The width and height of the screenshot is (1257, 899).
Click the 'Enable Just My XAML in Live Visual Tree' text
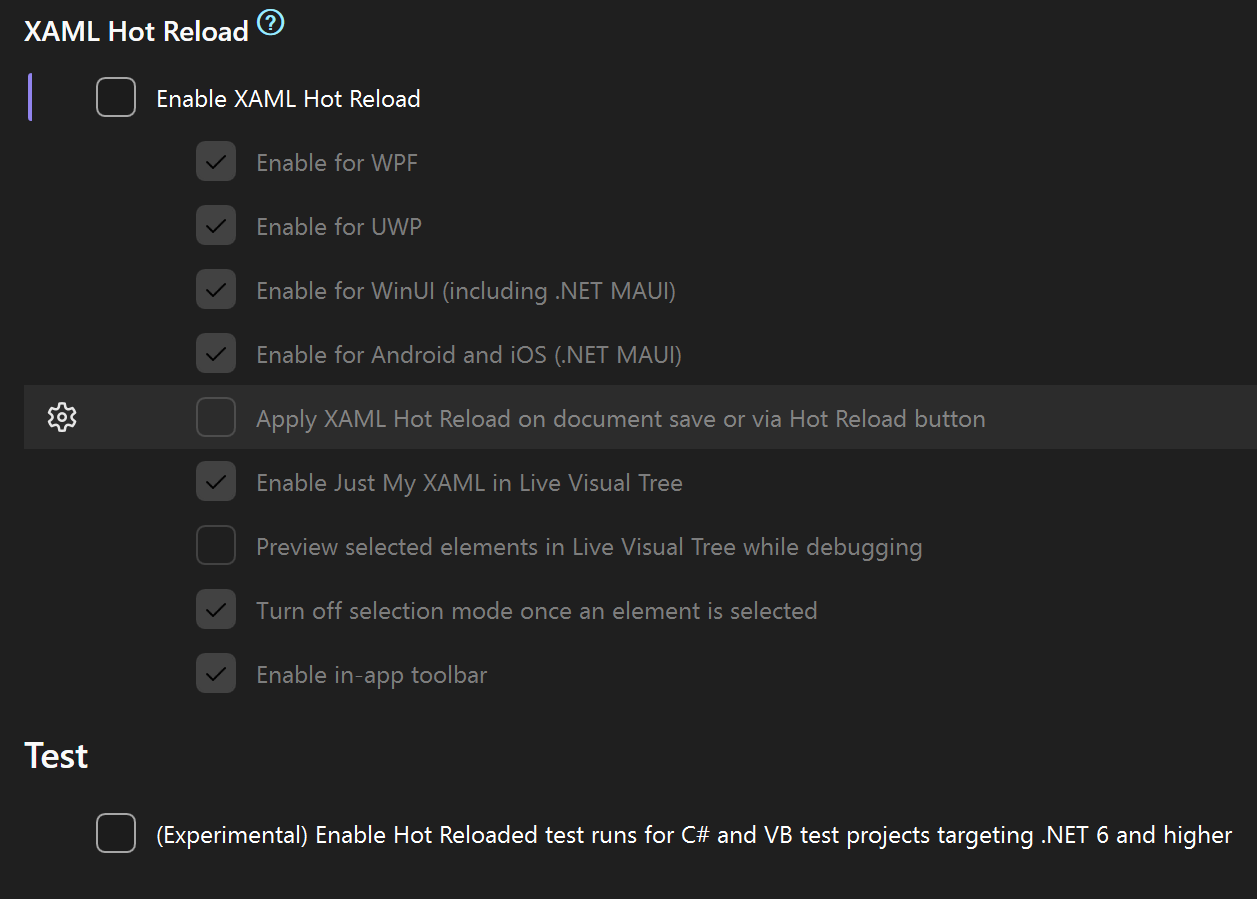(469, 483)
